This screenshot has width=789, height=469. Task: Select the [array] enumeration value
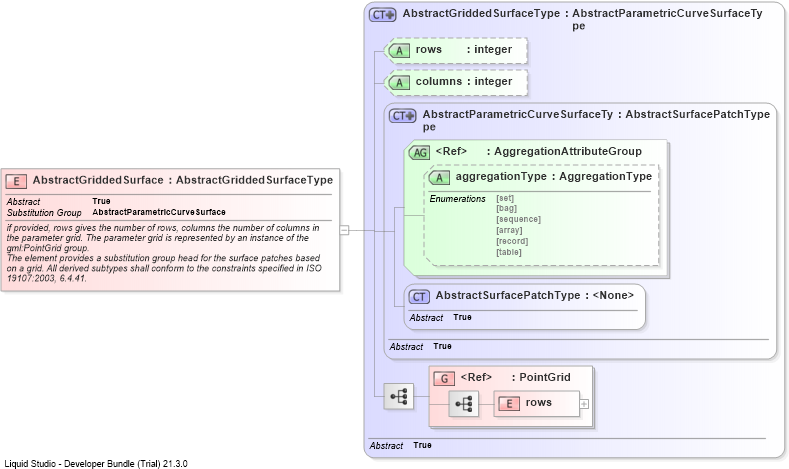[x=509, y=230]
